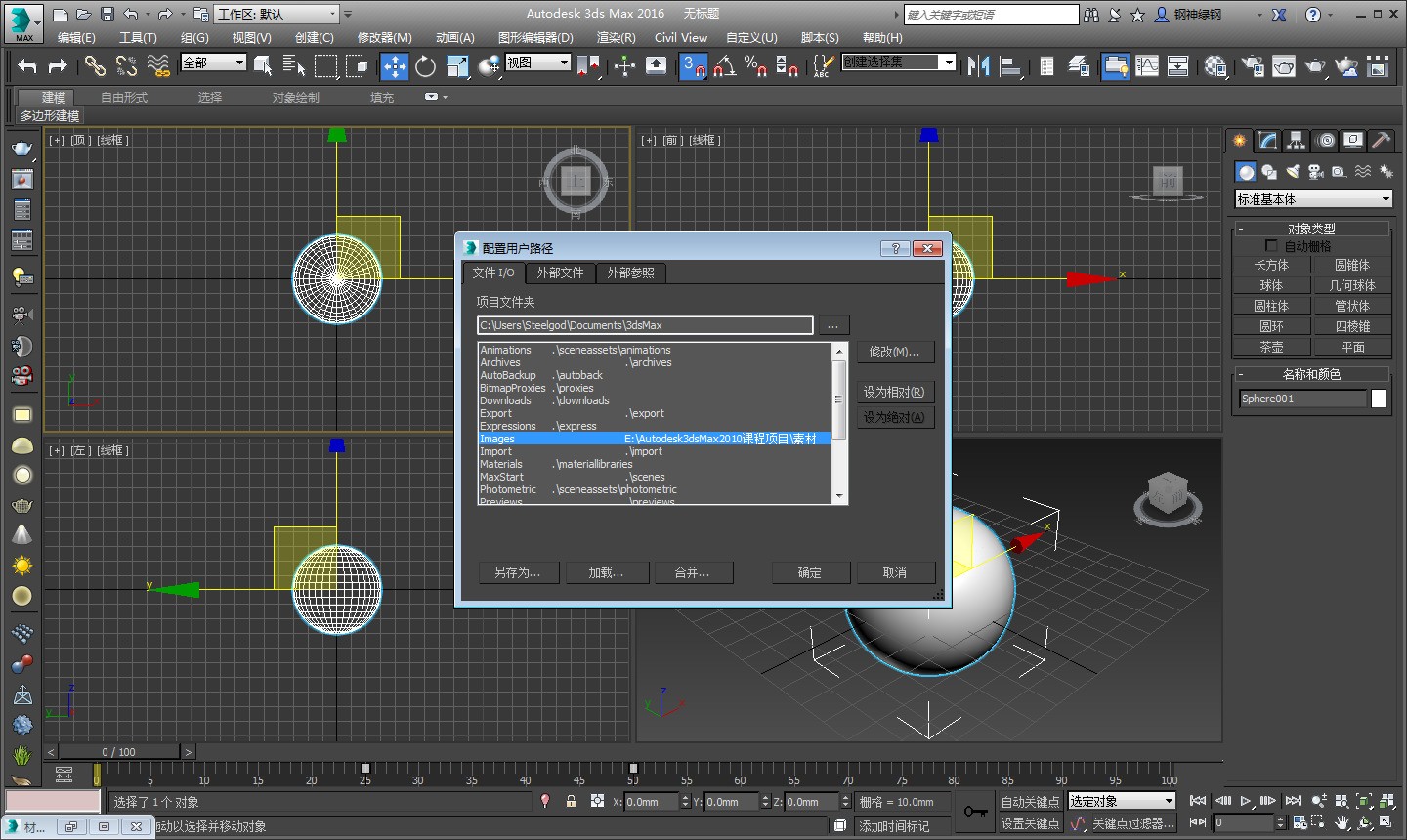Open the Sphere001 object color swatch
This screenshot has height=840, width=1407.
1379,398
